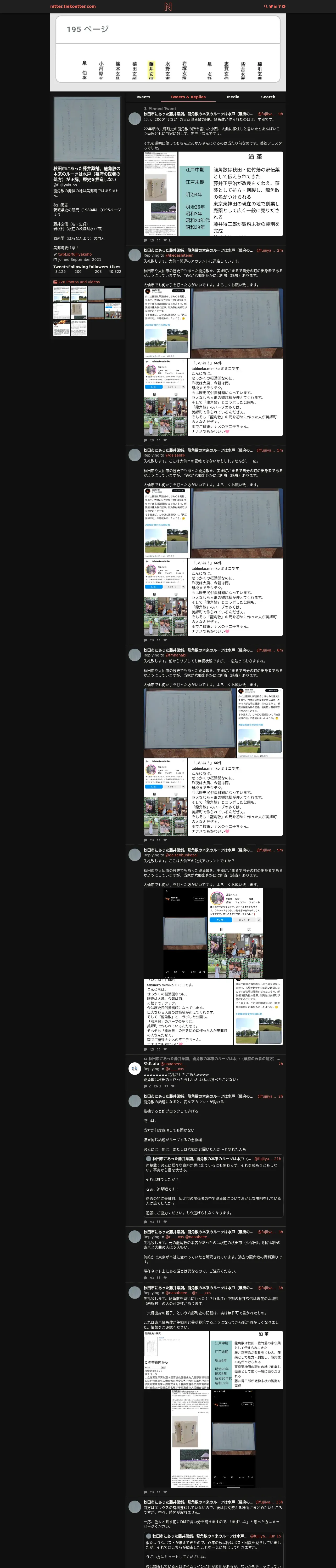336x1568 pixels.
Task: View the Followers count 203
Action: click(98, 272)
